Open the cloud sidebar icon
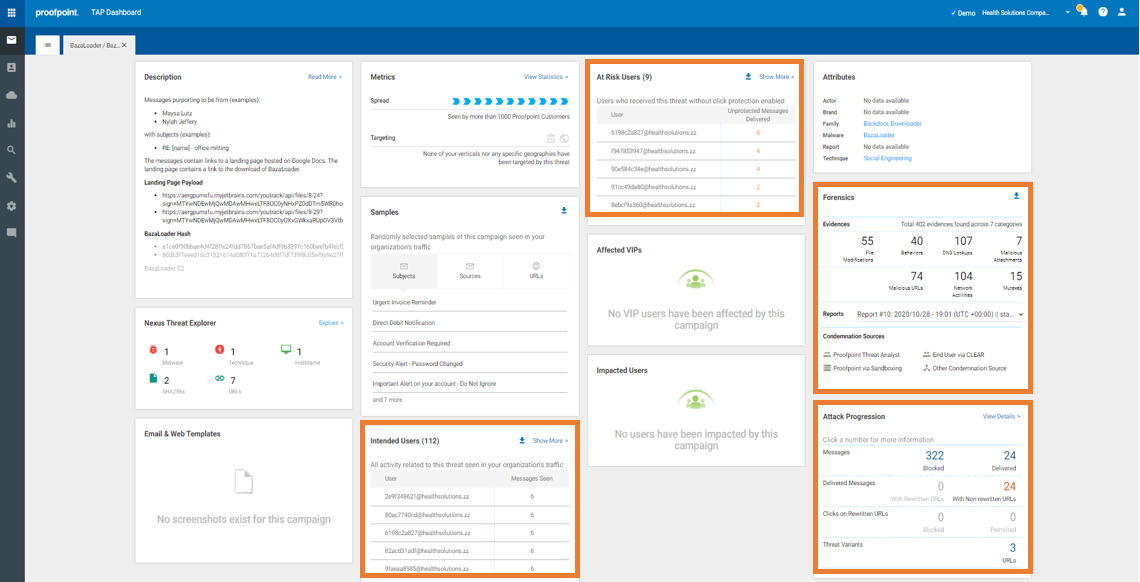The image size is (1140, 582). point(12,95)
